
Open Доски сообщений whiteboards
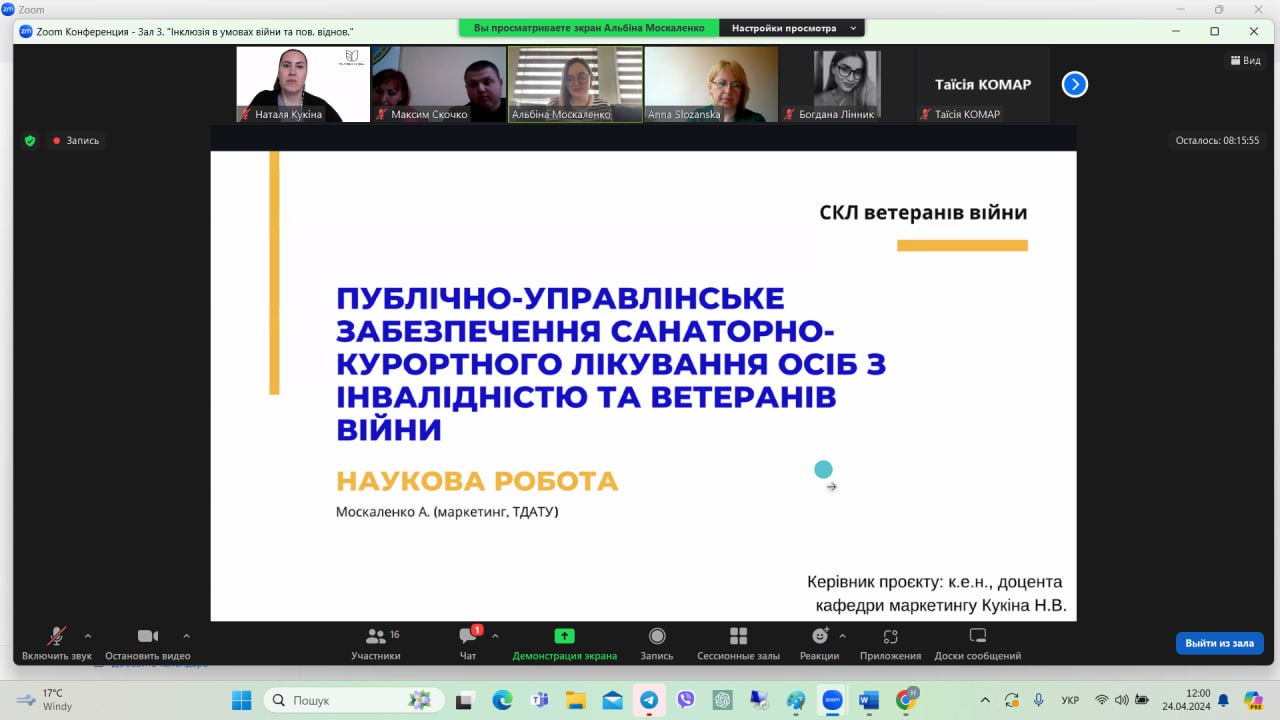pos(978,643)
